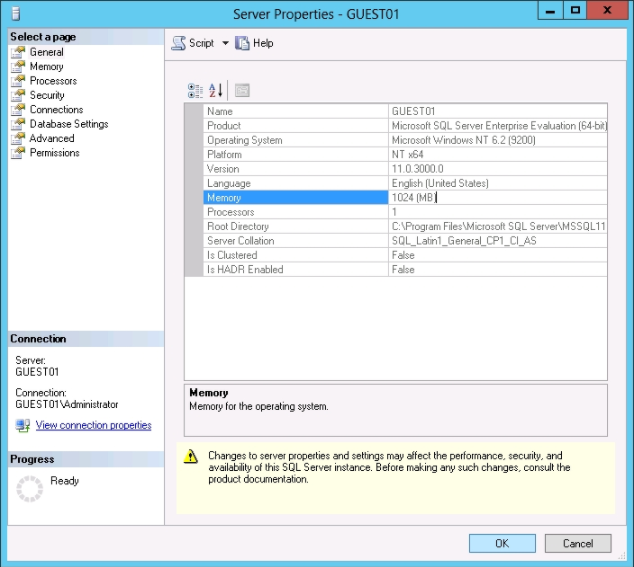Select the Version property row
Viewport: 634px width, 567px height.
tap(405, 169)
